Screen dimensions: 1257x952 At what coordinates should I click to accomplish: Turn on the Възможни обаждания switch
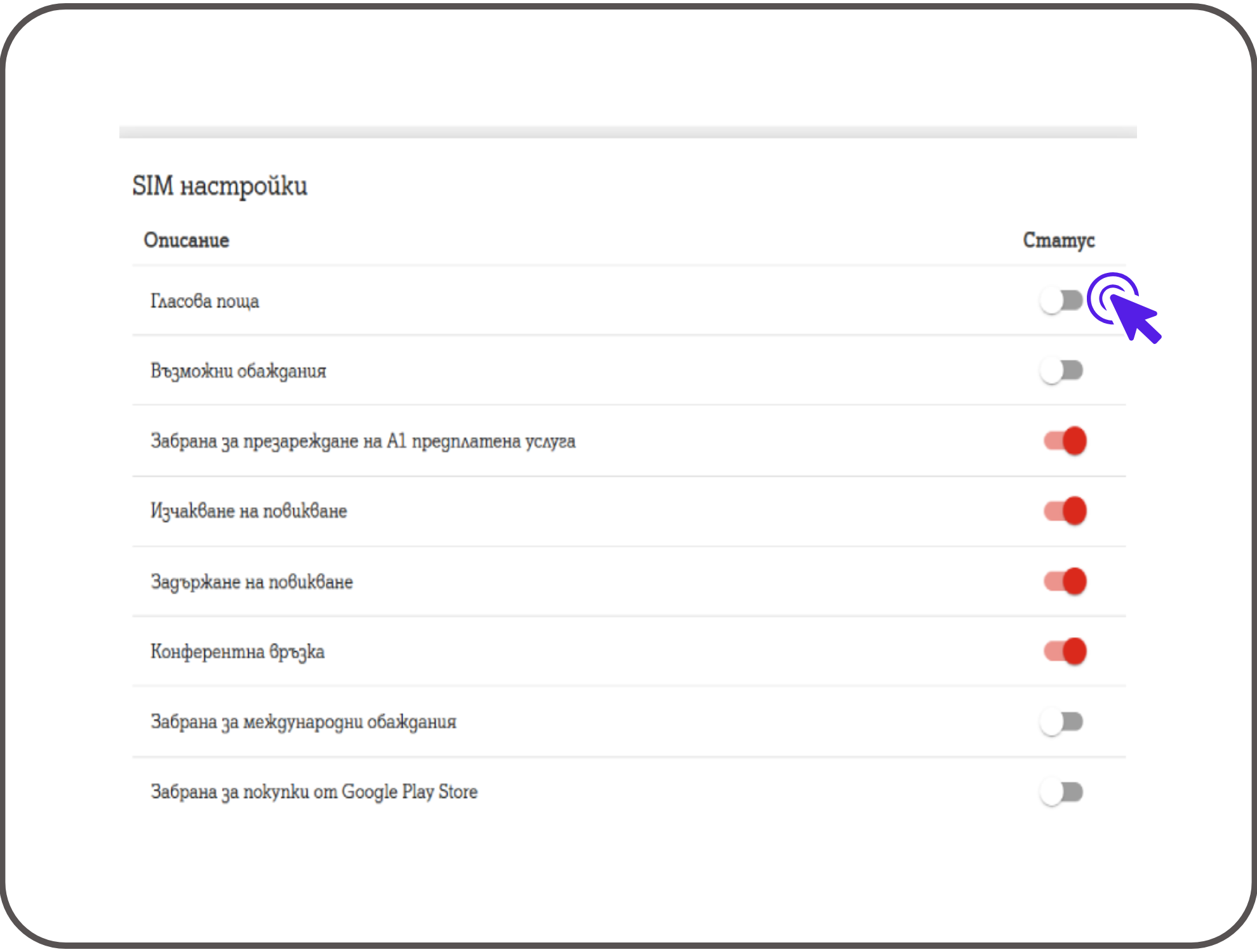pos(1061,371)
